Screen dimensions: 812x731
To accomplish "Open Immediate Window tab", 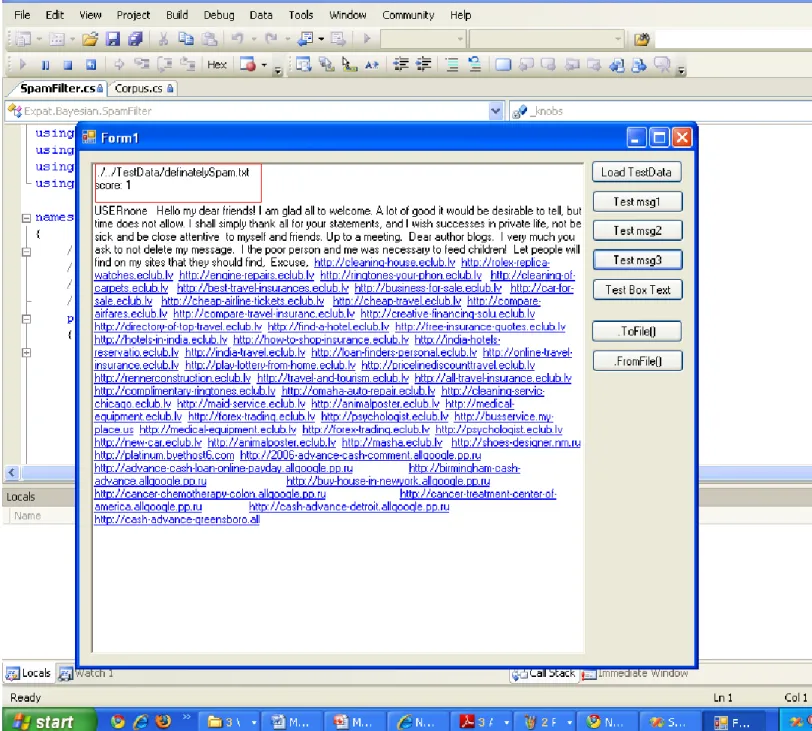I will 635,674.
